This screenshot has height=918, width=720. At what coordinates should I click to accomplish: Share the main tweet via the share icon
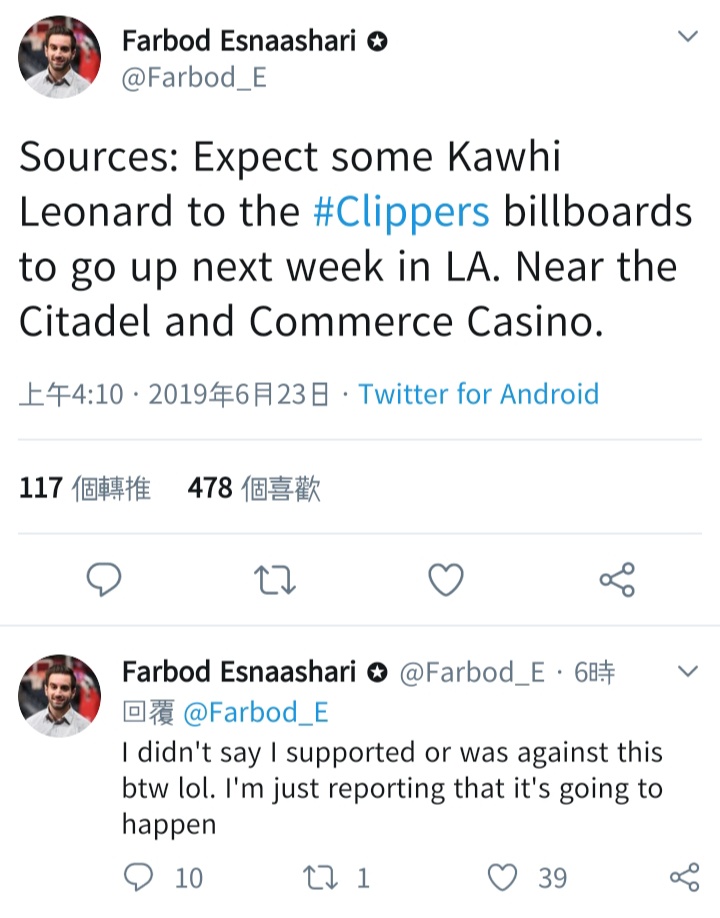[x=616, y=579]
